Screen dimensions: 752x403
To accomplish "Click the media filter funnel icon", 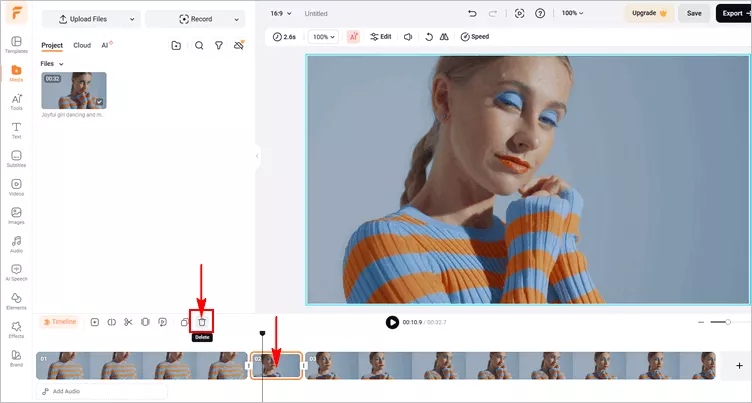I will click(x=219, y=46).
